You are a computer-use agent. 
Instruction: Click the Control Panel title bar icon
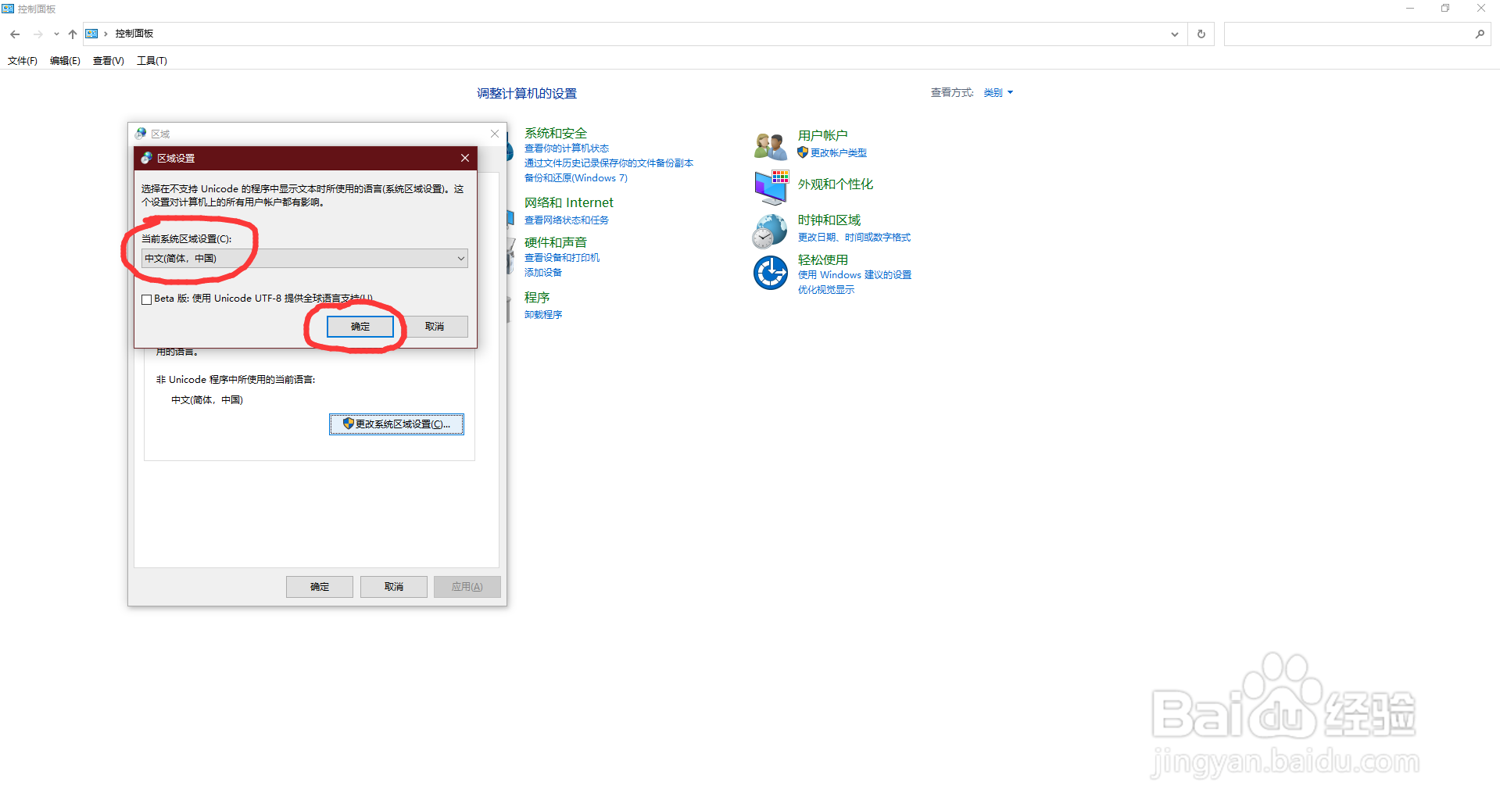8,9
